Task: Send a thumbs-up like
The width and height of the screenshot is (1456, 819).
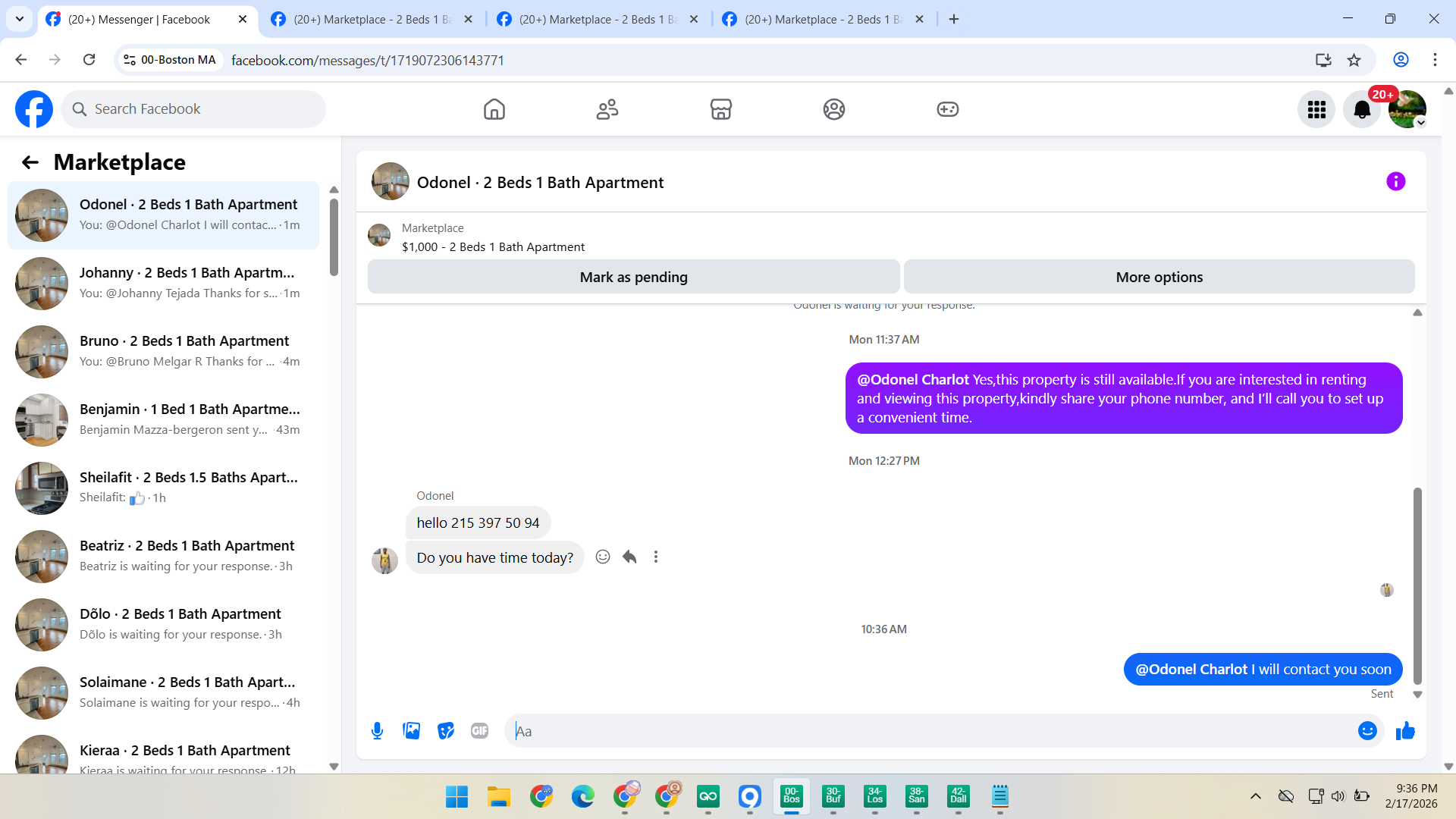Action: pos(1405,731)
